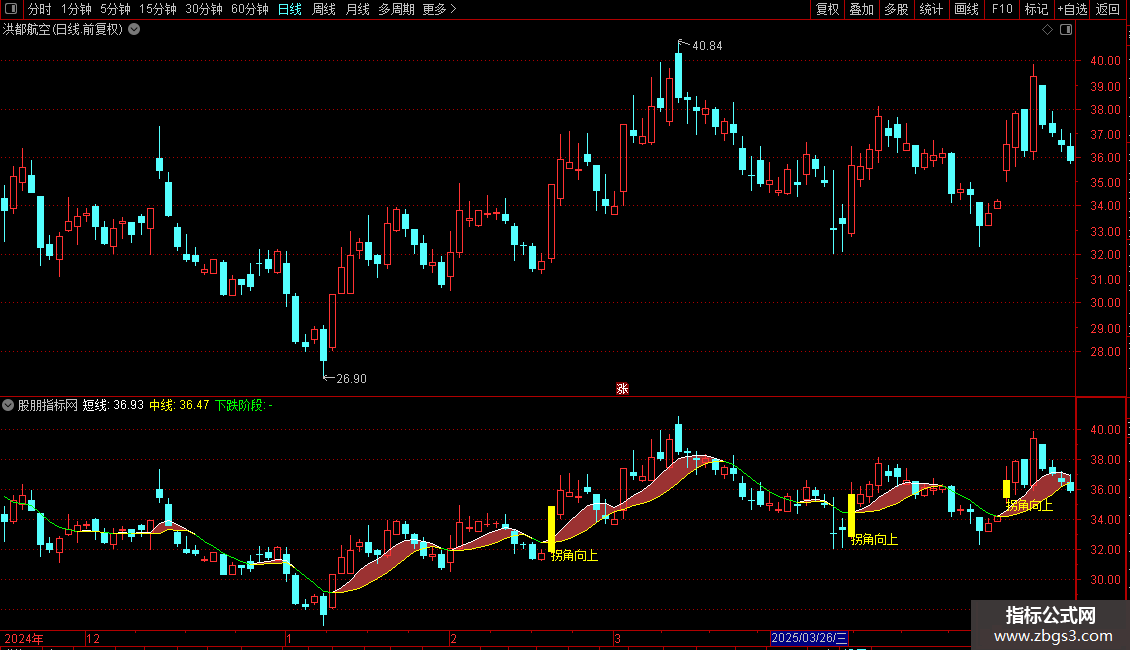
Task: Click the 中线: 36.47 value
Action: coord(179,405)
